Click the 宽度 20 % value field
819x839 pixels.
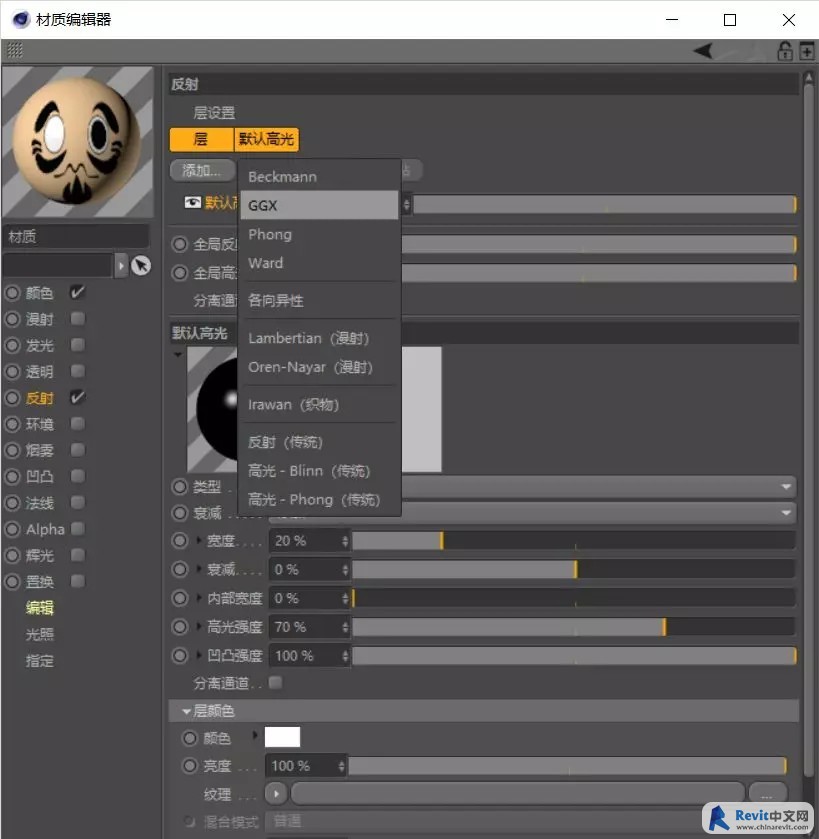309,540
